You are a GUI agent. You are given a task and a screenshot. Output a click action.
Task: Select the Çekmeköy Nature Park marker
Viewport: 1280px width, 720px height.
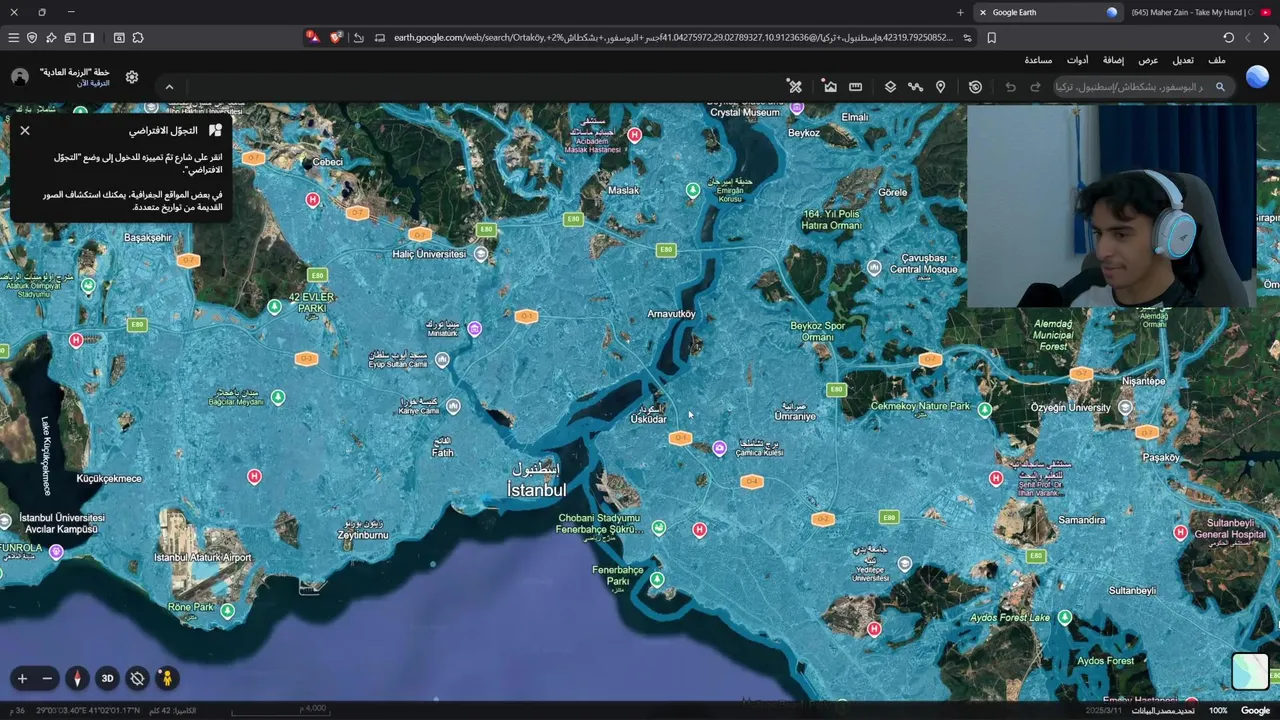click(985, 409)
